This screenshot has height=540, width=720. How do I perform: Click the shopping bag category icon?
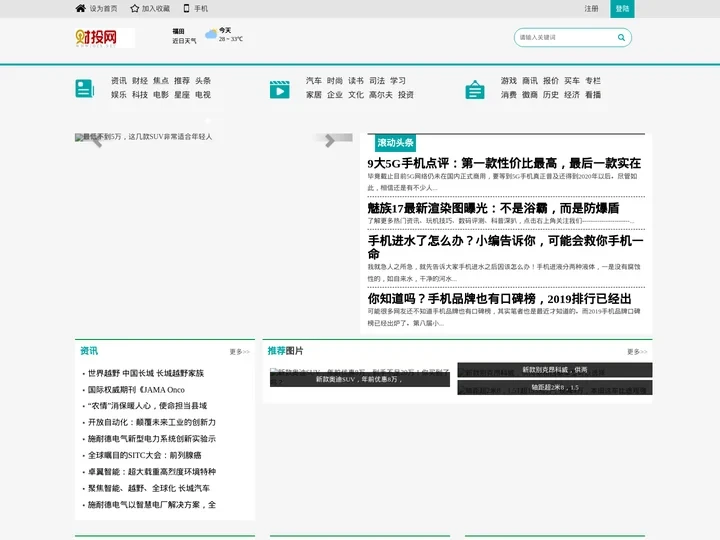coord(475,90)
